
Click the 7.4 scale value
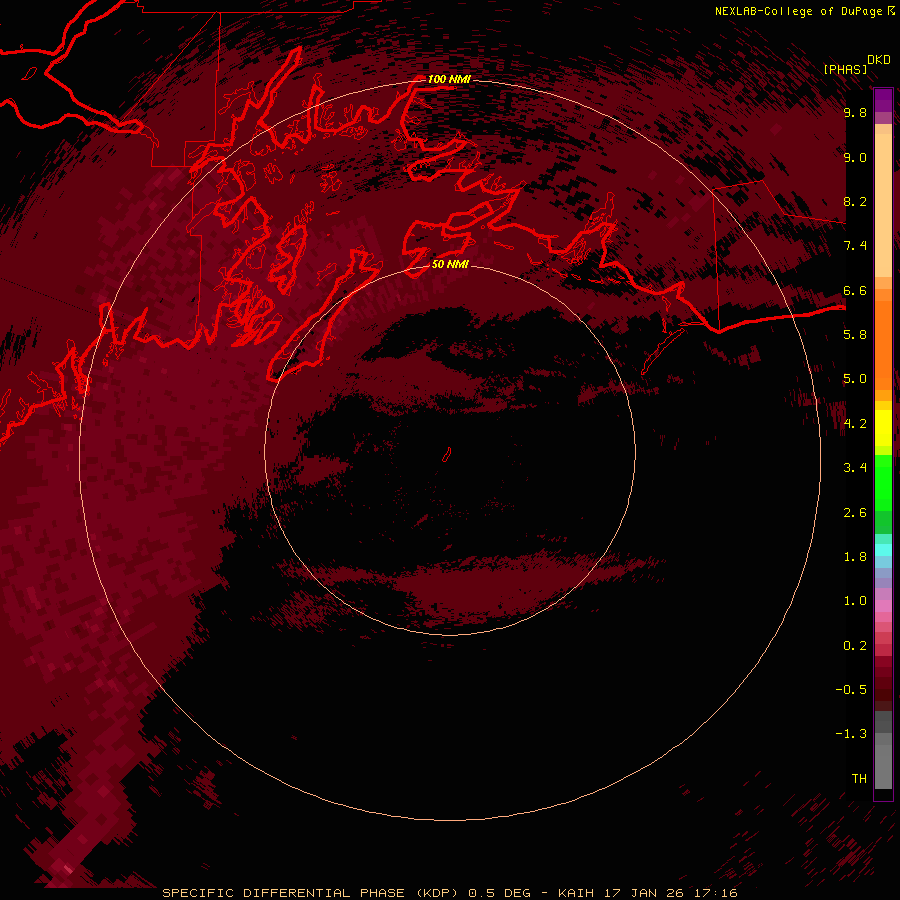(855, 246)
